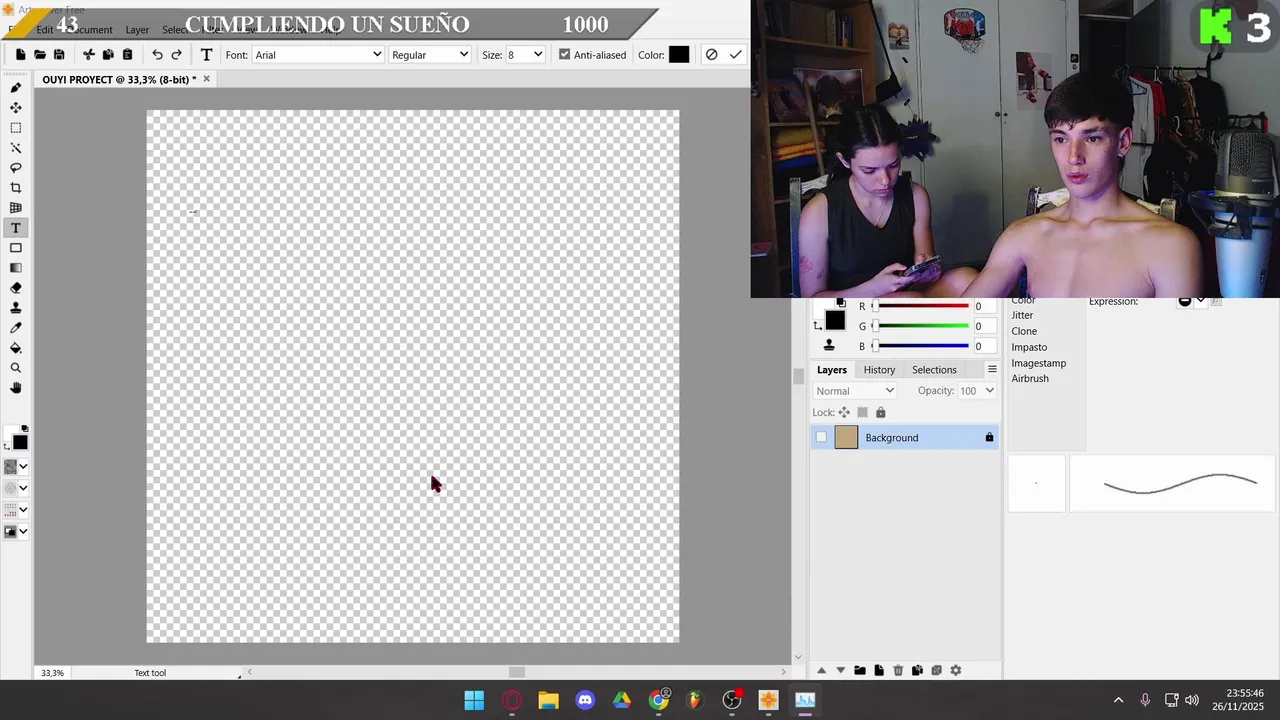
Task: Select the Lasso tool
Action: point(16,168)
